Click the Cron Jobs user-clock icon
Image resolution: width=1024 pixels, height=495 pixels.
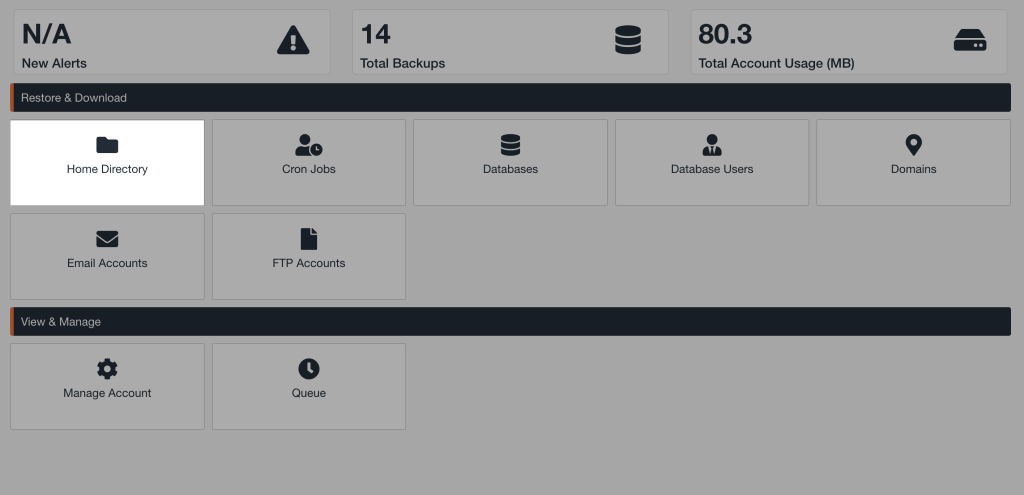point(308,146)
